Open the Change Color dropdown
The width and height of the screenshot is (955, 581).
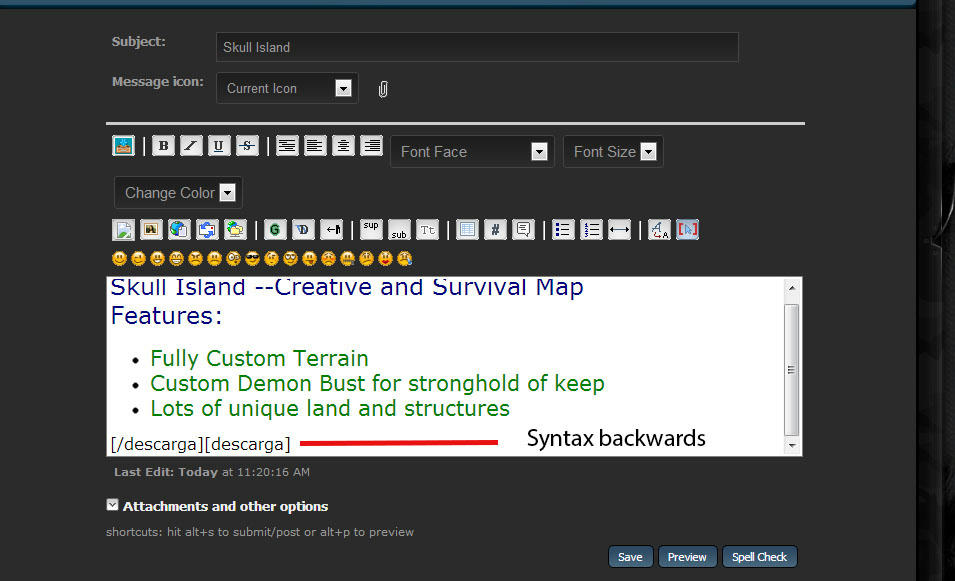click(178, 193)
